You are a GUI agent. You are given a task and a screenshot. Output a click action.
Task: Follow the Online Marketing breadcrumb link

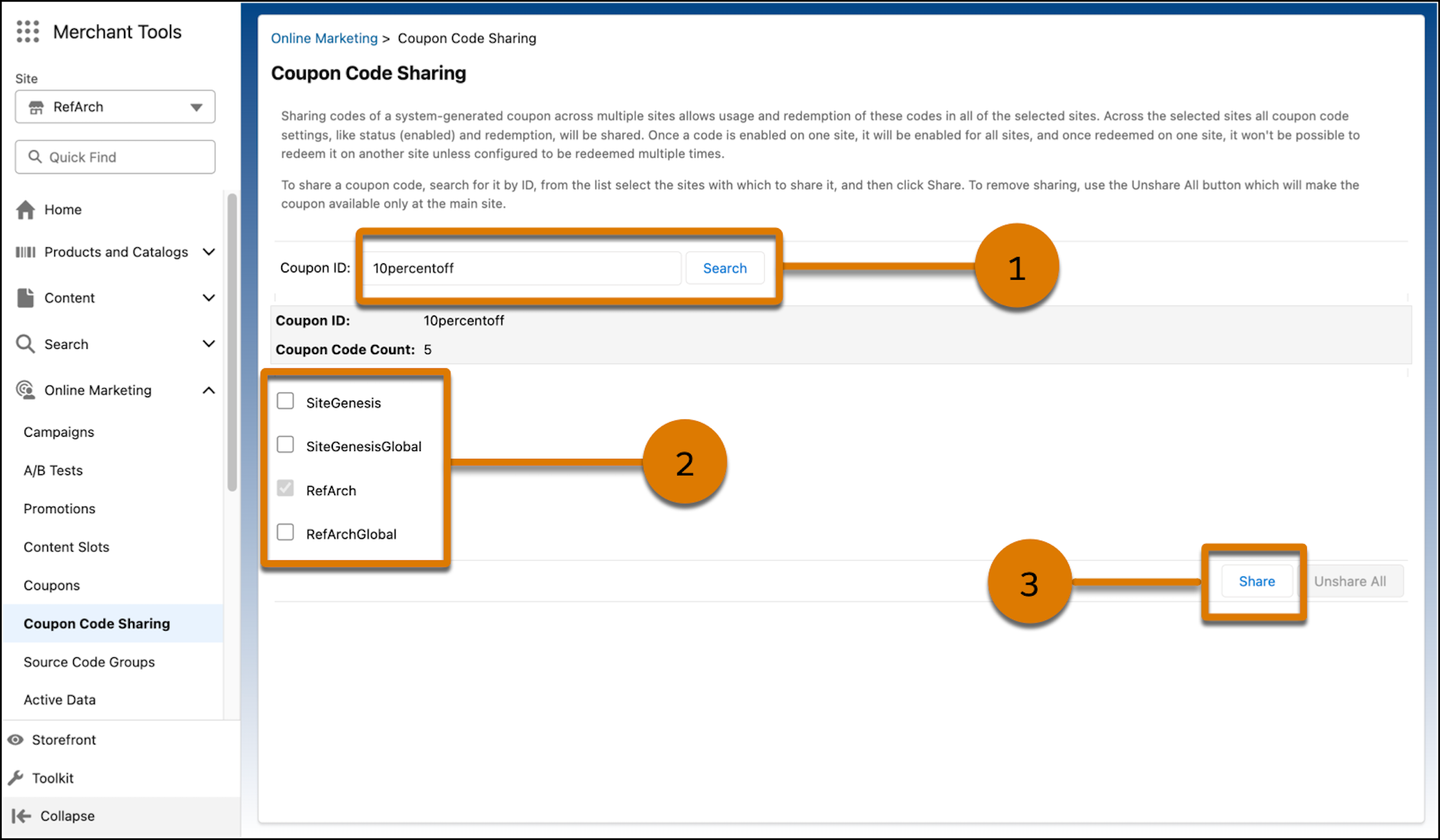point(324,38)
